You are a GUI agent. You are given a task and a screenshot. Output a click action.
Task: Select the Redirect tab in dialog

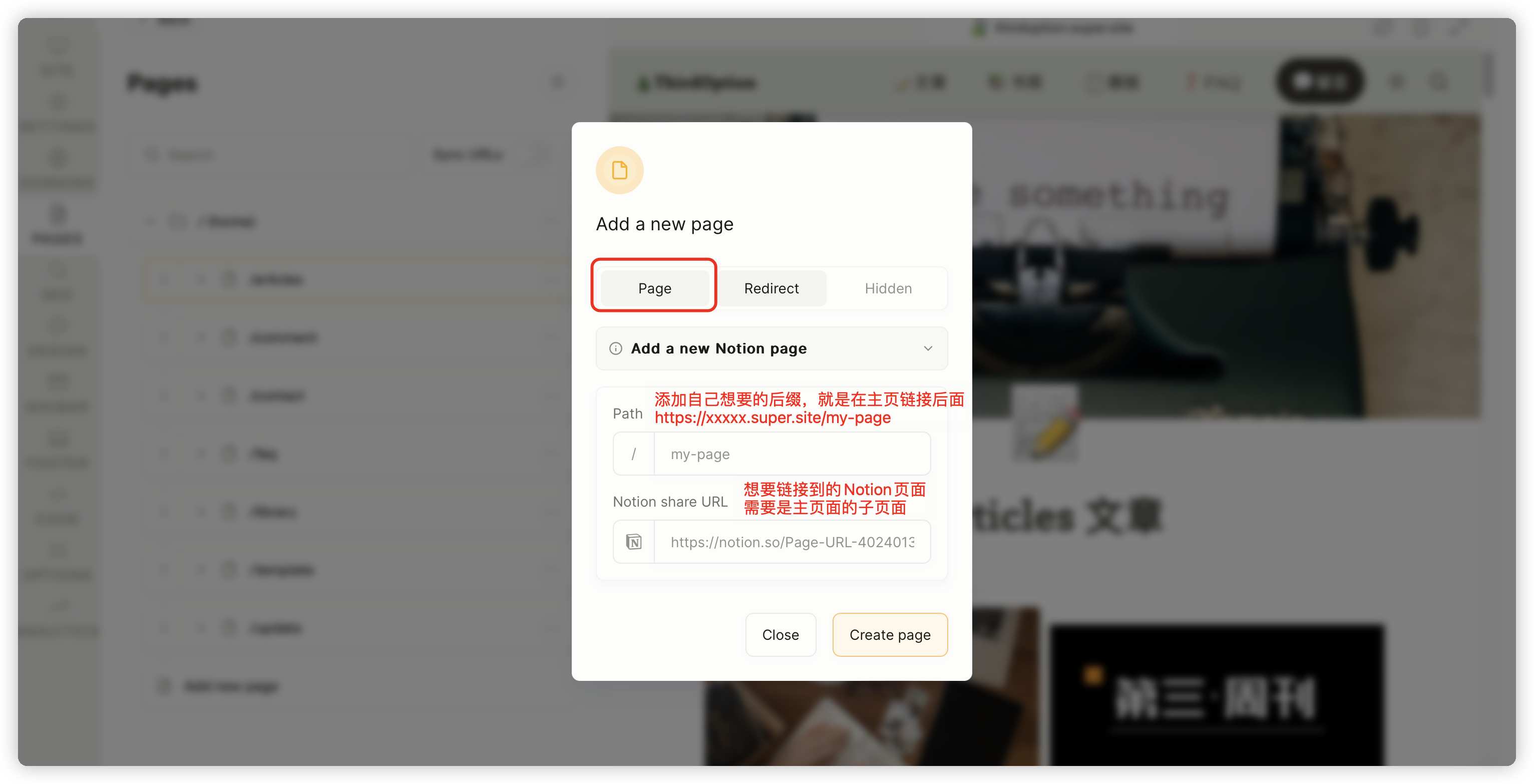(x=771, y=288)
